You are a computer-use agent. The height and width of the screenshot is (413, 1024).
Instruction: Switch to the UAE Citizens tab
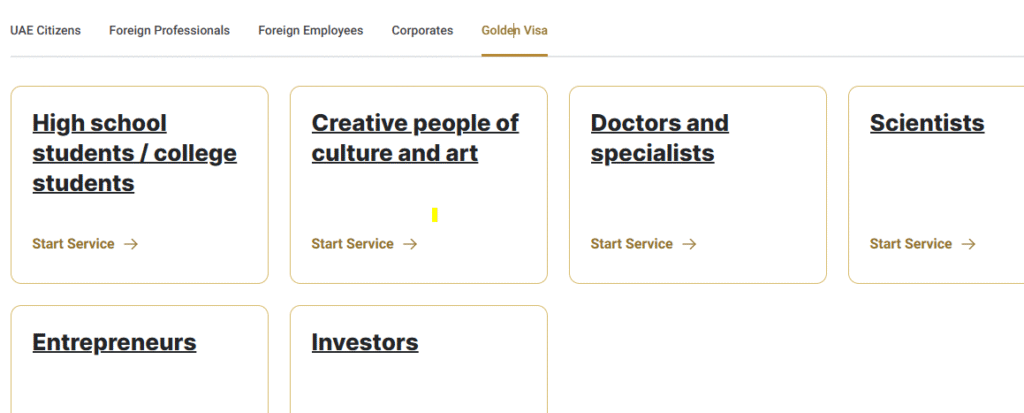[x=46, y=31]
